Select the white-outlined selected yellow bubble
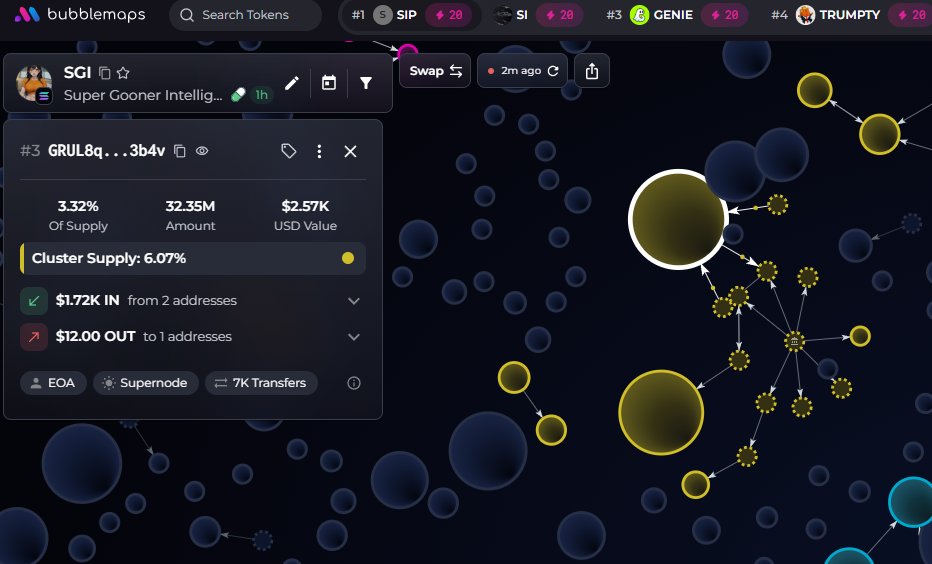The height and width of the screenshot is (564, 932). (678, 219)
